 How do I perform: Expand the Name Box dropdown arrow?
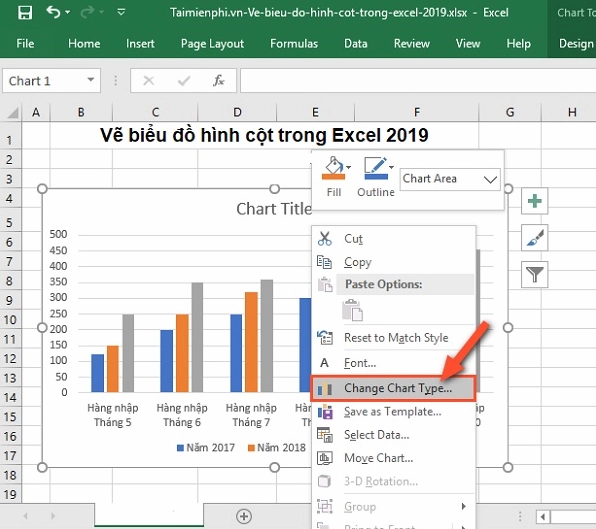coord(90,80)
